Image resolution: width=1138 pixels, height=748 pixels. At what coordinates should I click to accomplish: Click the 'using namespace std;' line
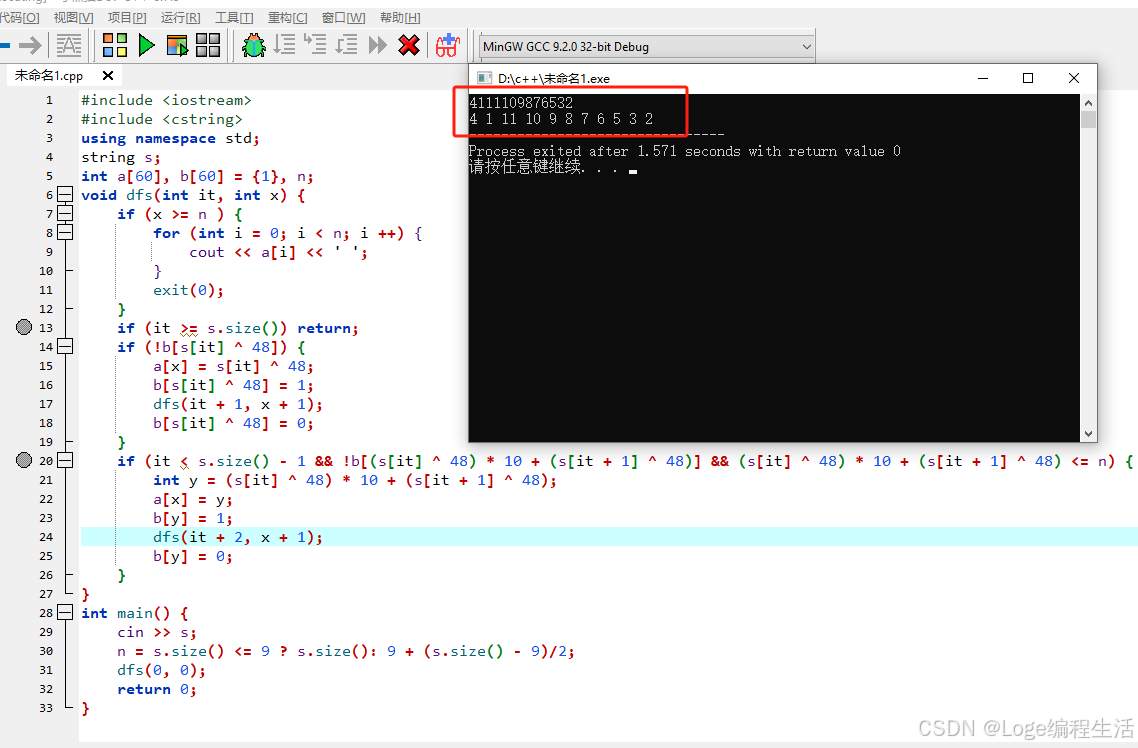coord(170,138)
